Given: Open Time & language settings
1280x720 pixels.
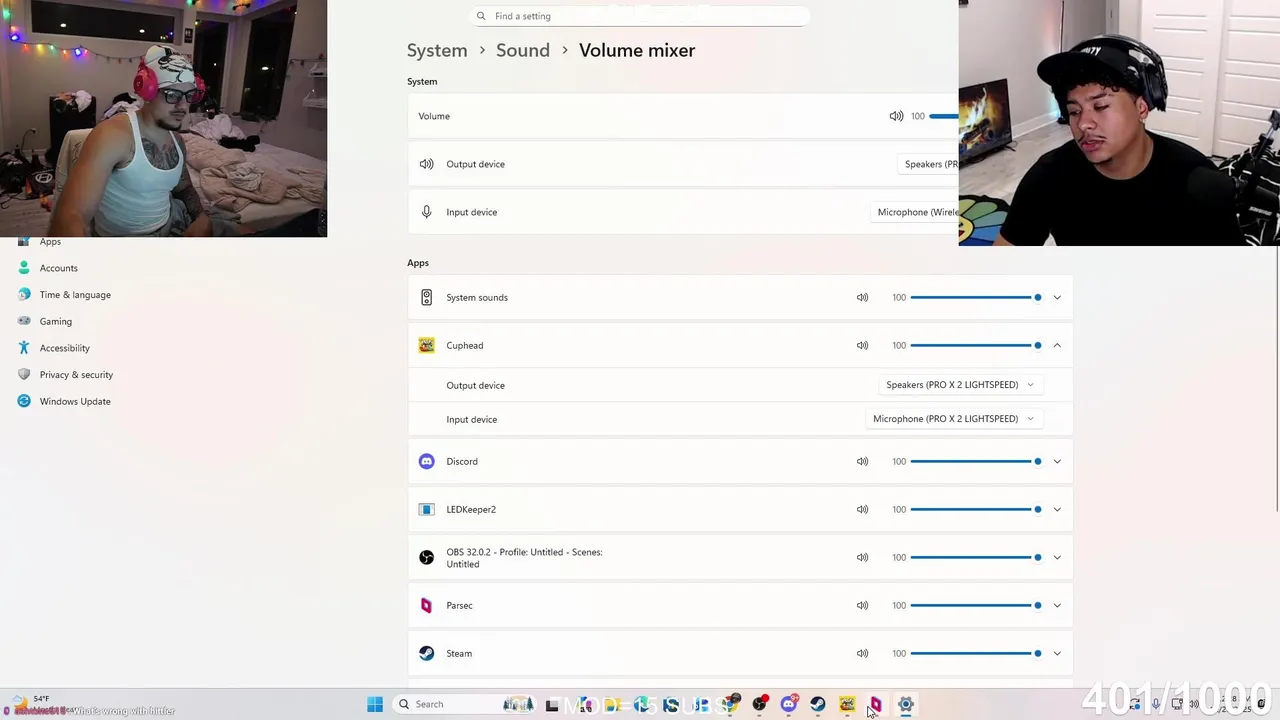Looking at the screenshot, I should [x=75, y=295].
